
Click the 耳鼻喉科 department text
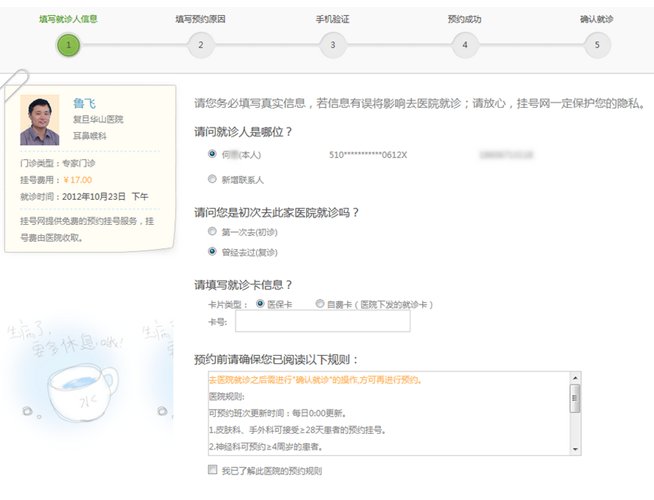90,136
